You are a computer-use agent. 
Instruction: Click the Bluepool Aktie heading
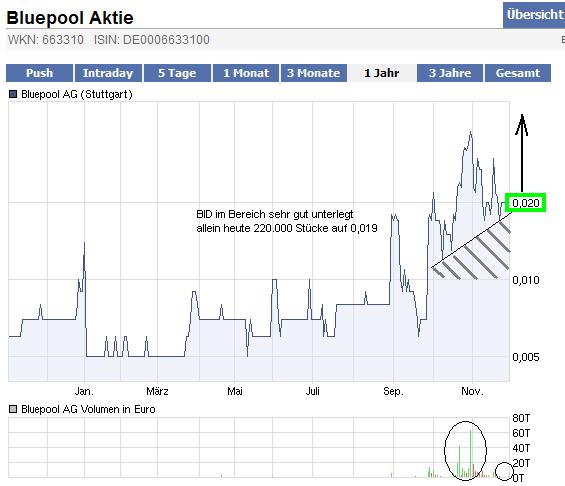pyautogui.click(x=70, y=18)
